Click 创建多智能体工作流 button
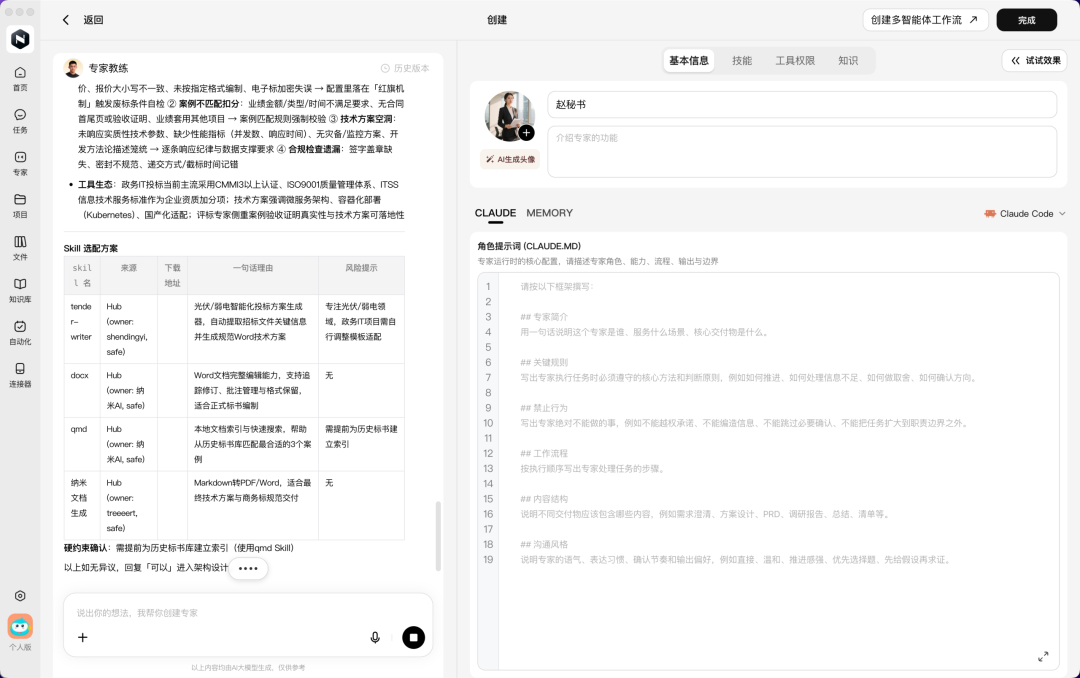Screen dimensions: 1080x678 (925, 20)
